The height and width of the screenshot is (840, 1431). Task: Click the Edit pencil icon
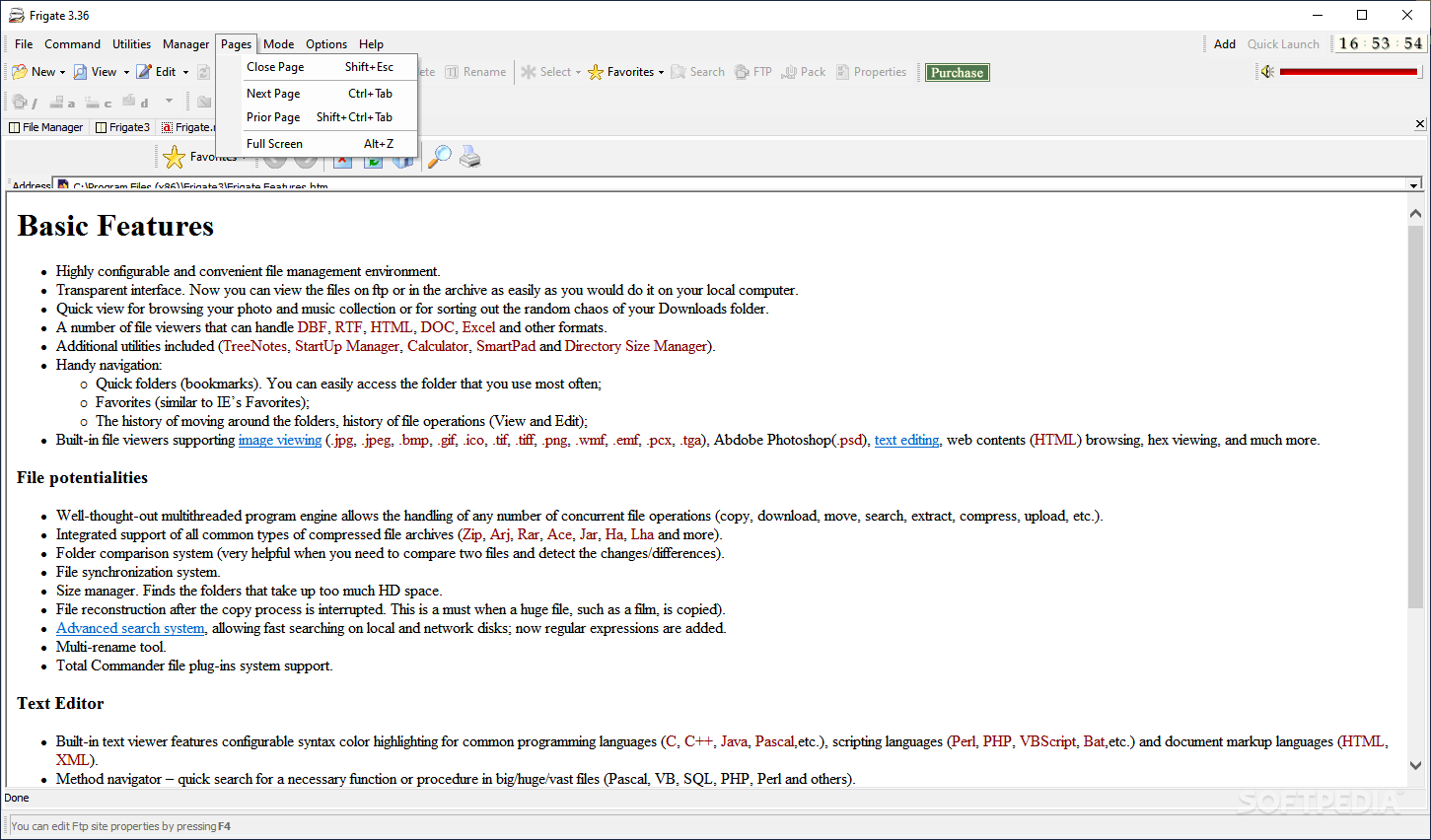pyautogui.click(x=144, y=72)
